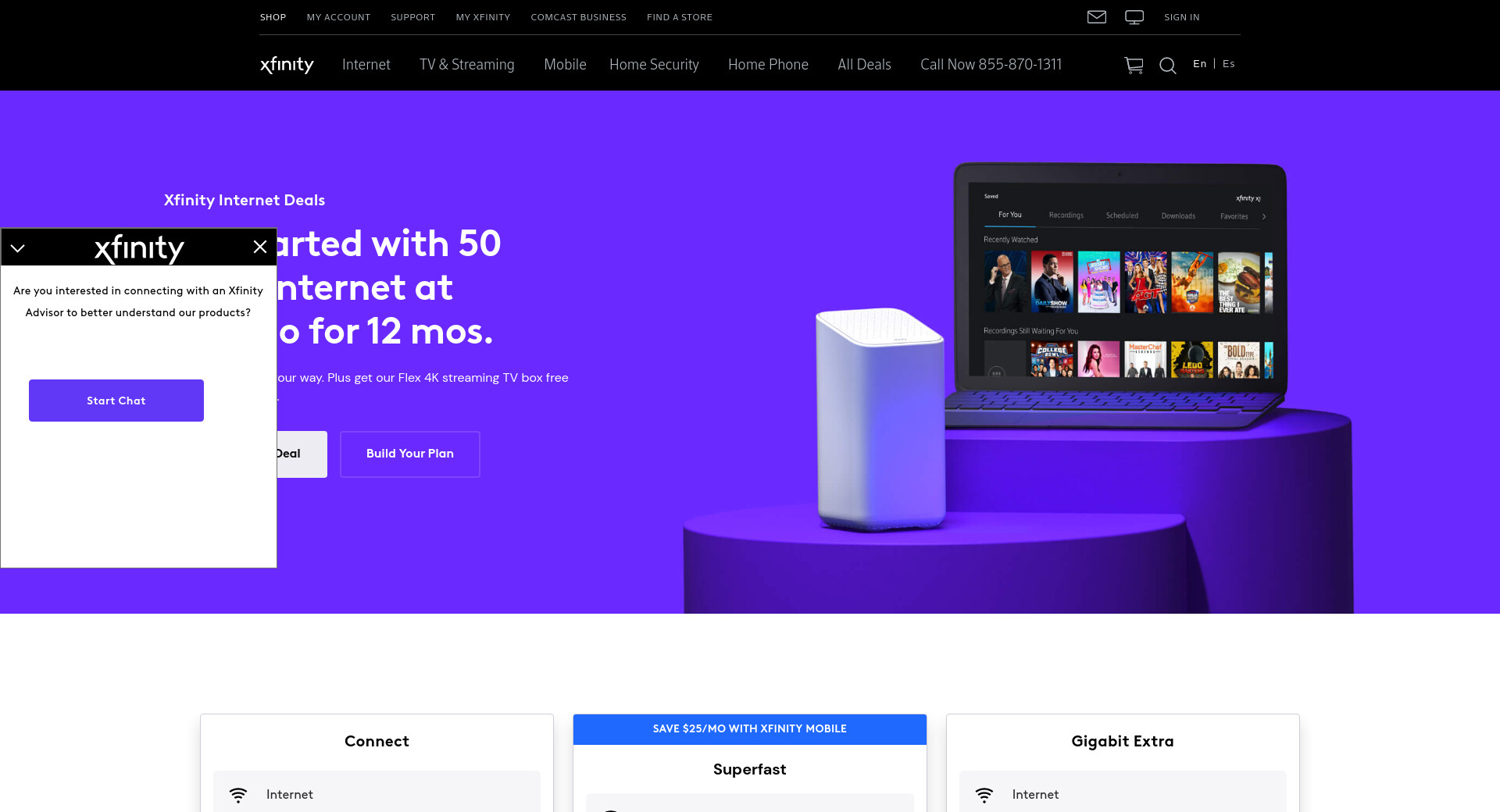The height and width of the screenshot is (812, 1500).
Task: Open the Internet navigation menu
Action: 366,65
